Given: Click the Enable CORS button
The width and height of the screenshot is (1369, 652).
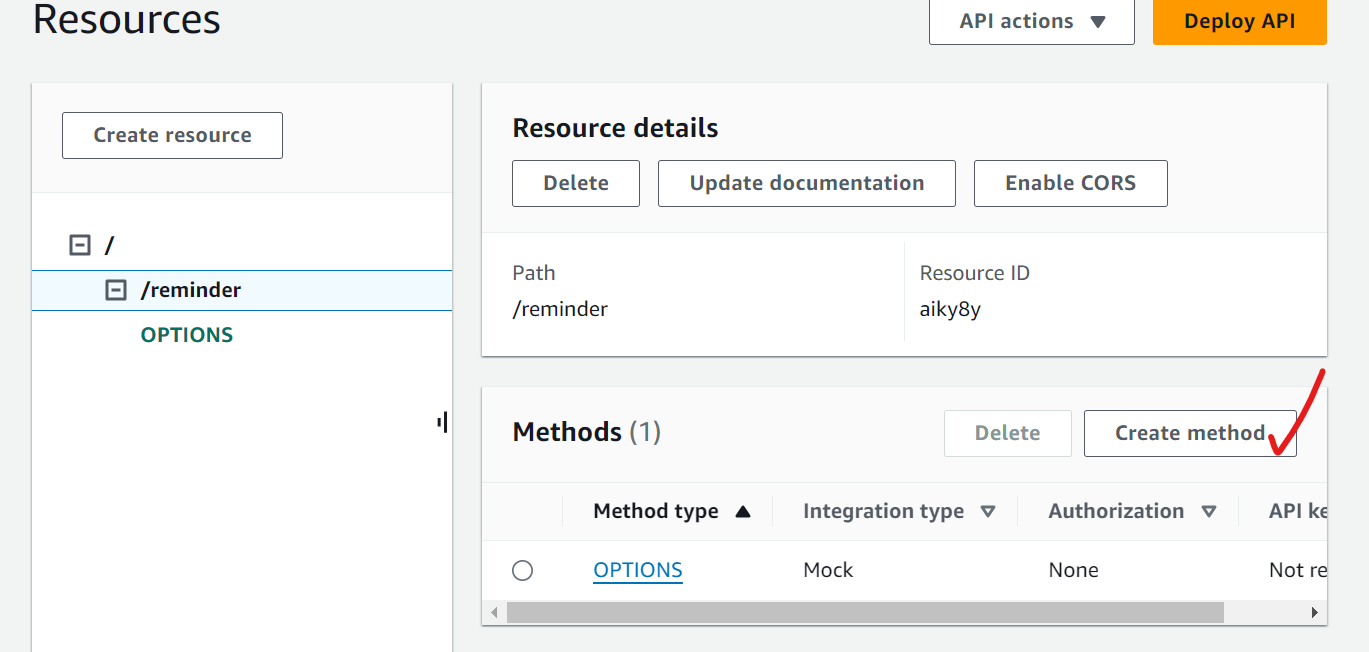Looking at the screenshot, I should (1070, 183).
